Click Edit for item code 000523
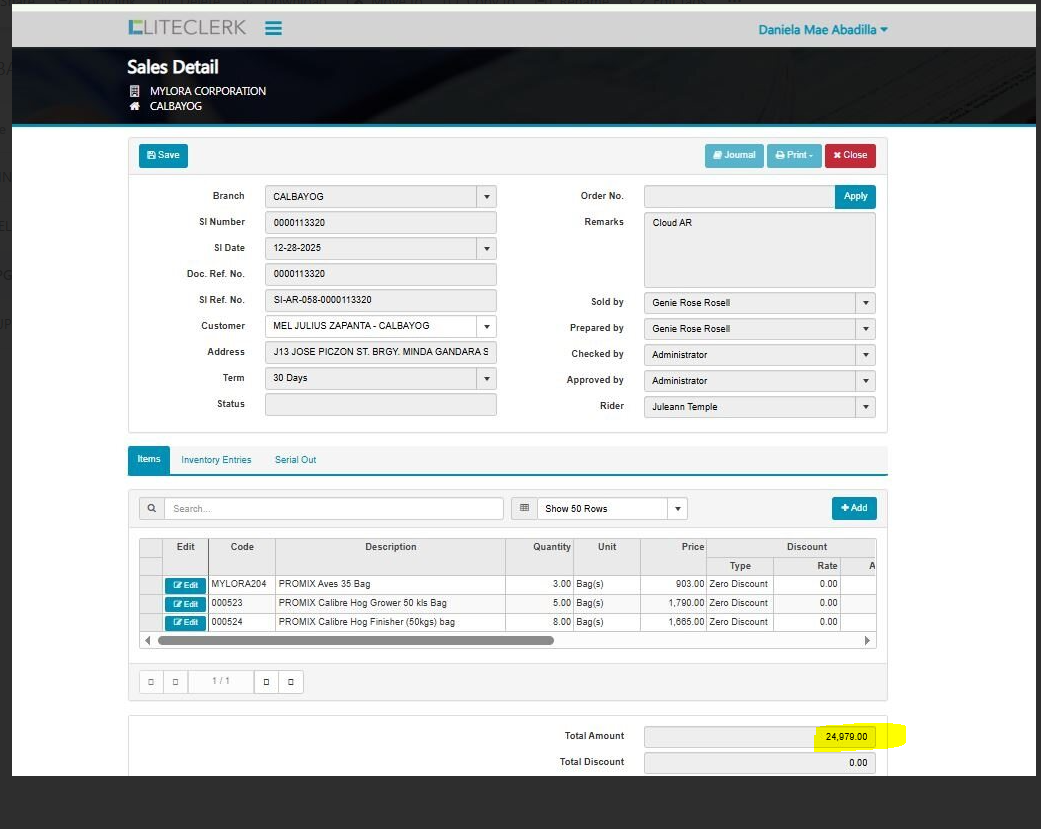The height and width of the screenshot is (829, 1041). [x=185, y=604]
